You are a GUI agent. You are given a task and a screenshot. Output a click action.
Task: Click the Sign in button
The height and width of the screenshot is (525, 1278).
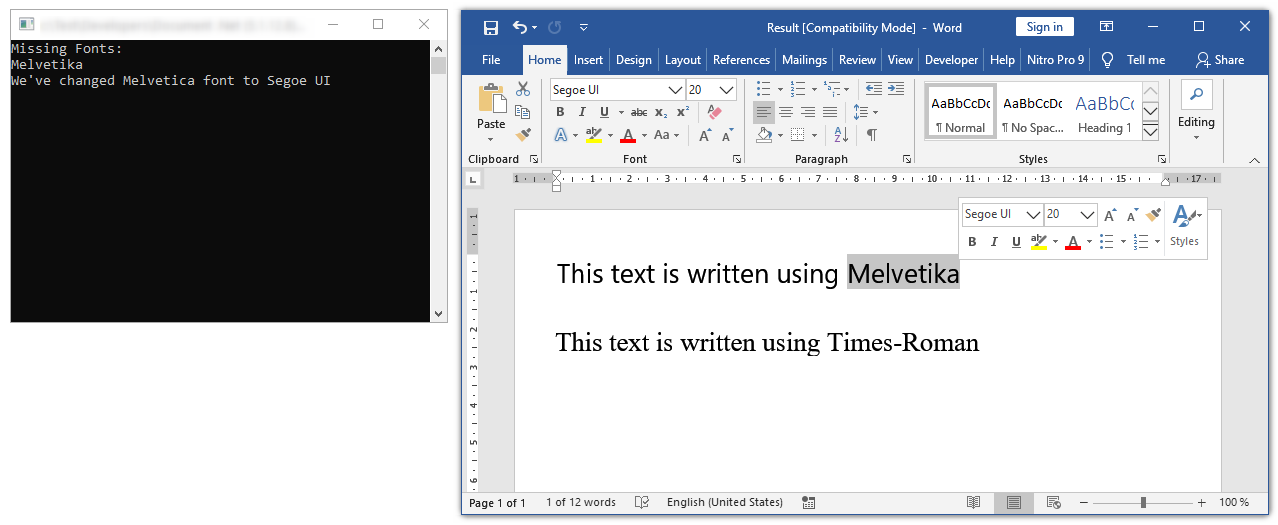(x=1044, y=27)
